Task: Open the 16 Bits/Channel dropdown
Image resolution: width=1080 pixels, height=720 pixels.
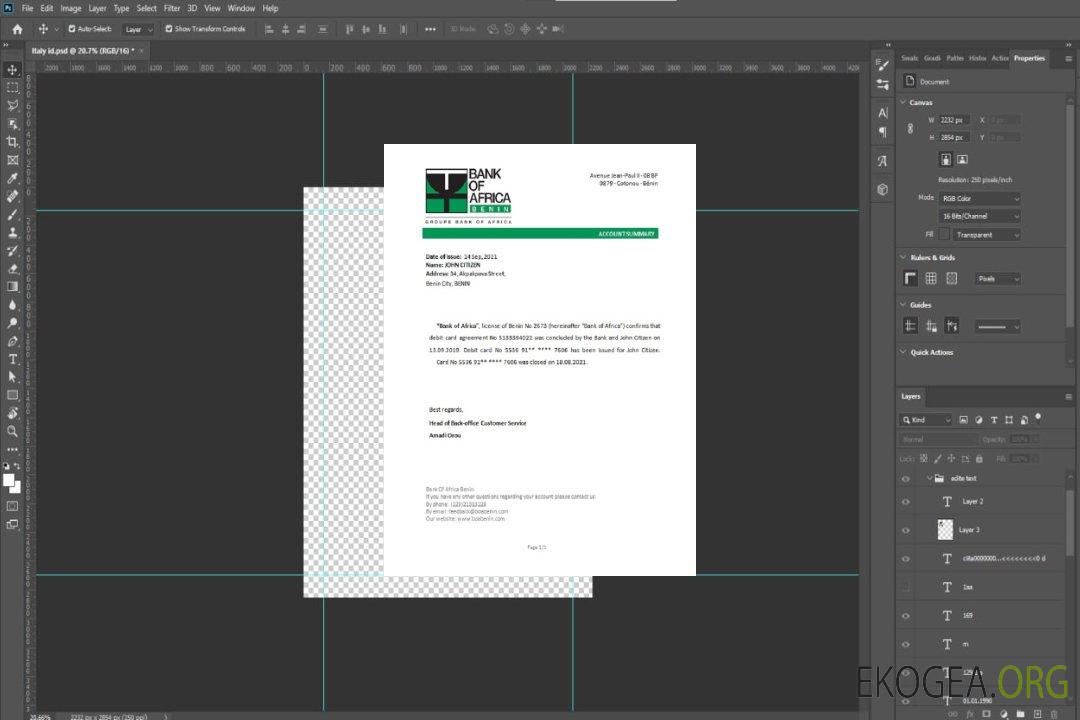Action: click(979, 216)
